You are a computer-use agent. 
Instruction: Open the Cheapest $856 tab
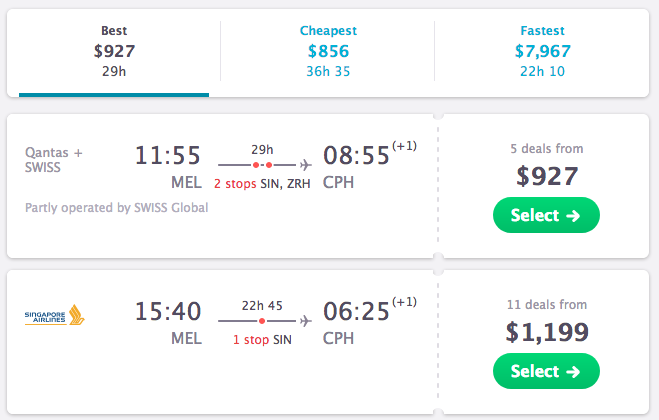(x=328, y=51)
